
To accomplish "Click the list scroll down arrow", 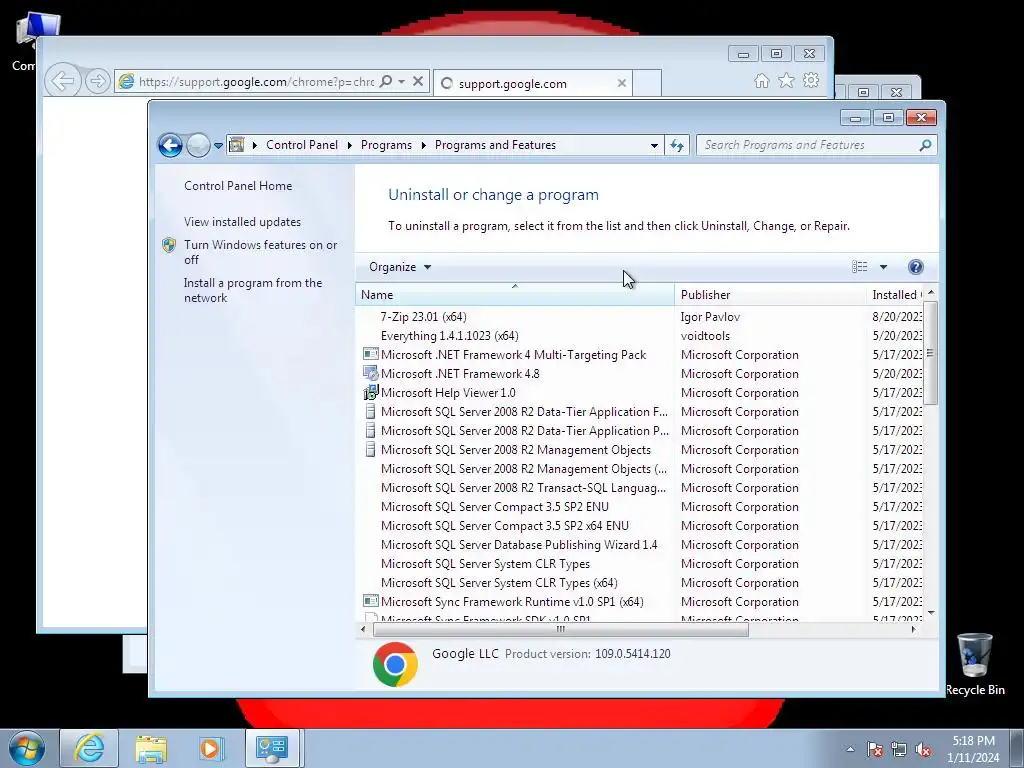I will point(931,613).
